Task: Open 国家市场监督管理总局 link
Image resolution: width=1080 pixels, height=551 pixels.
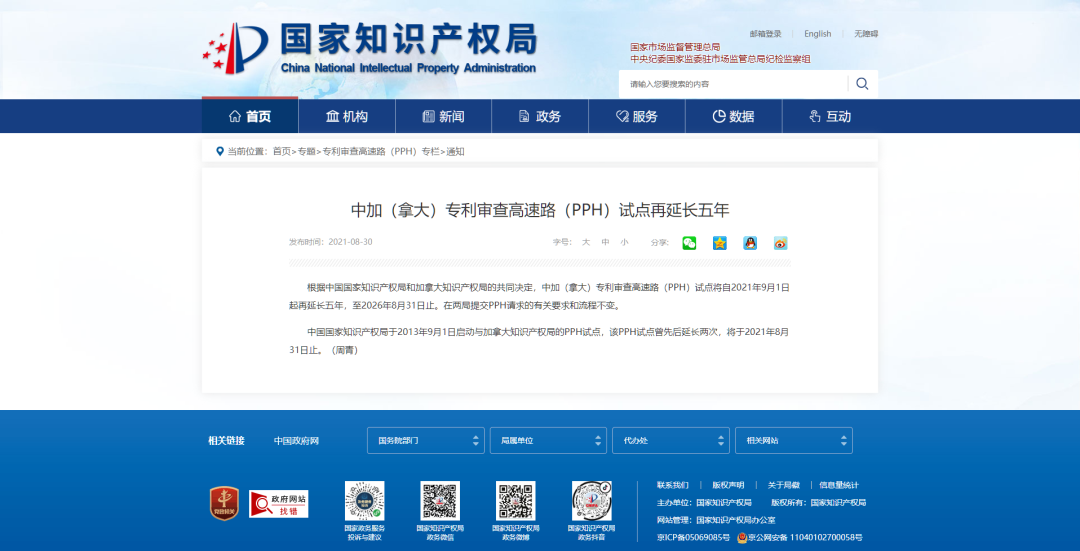Action: pos(675,47)
